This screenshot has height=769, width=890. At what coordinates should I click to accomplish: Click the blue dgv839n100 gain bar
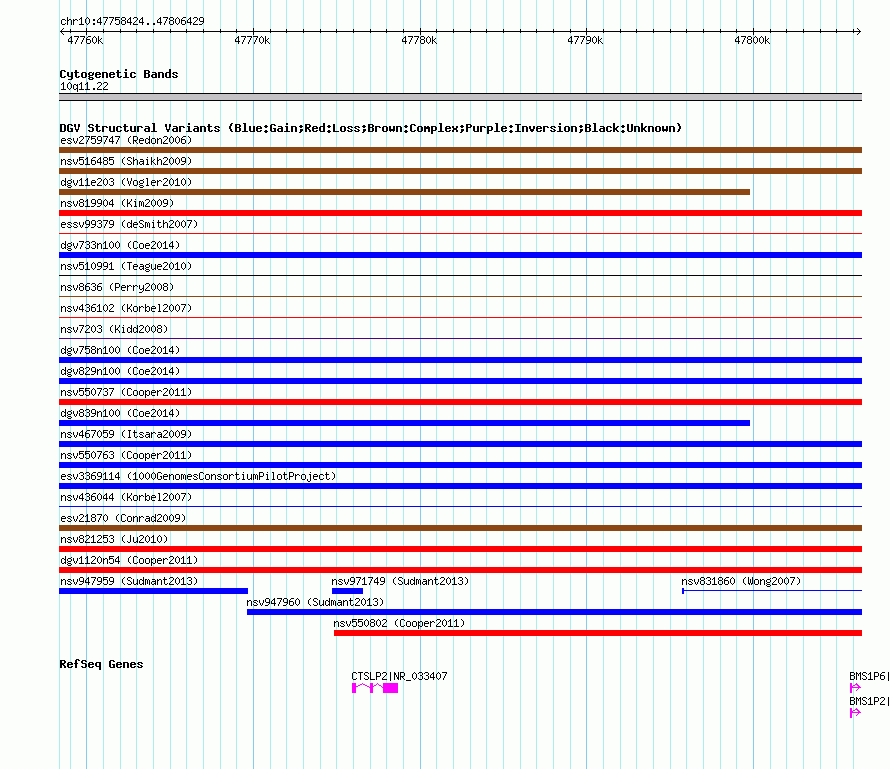(x=405, y=423)
